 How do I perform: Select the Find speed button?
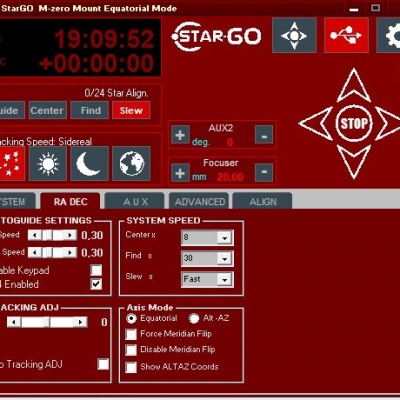(90, 110)
